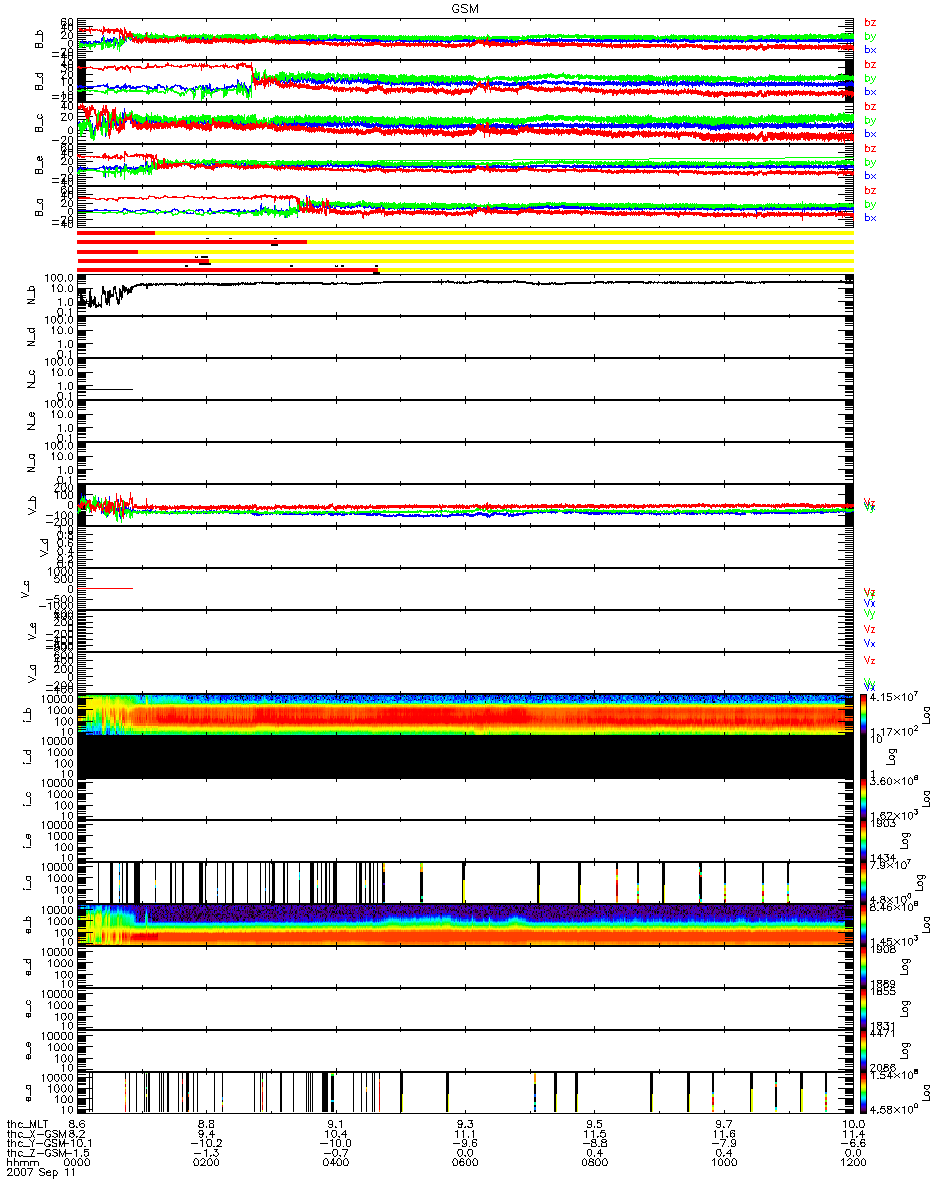Click the Vx legend label of panel V_c
The image size is (930, 1200).
coord(869,604)
